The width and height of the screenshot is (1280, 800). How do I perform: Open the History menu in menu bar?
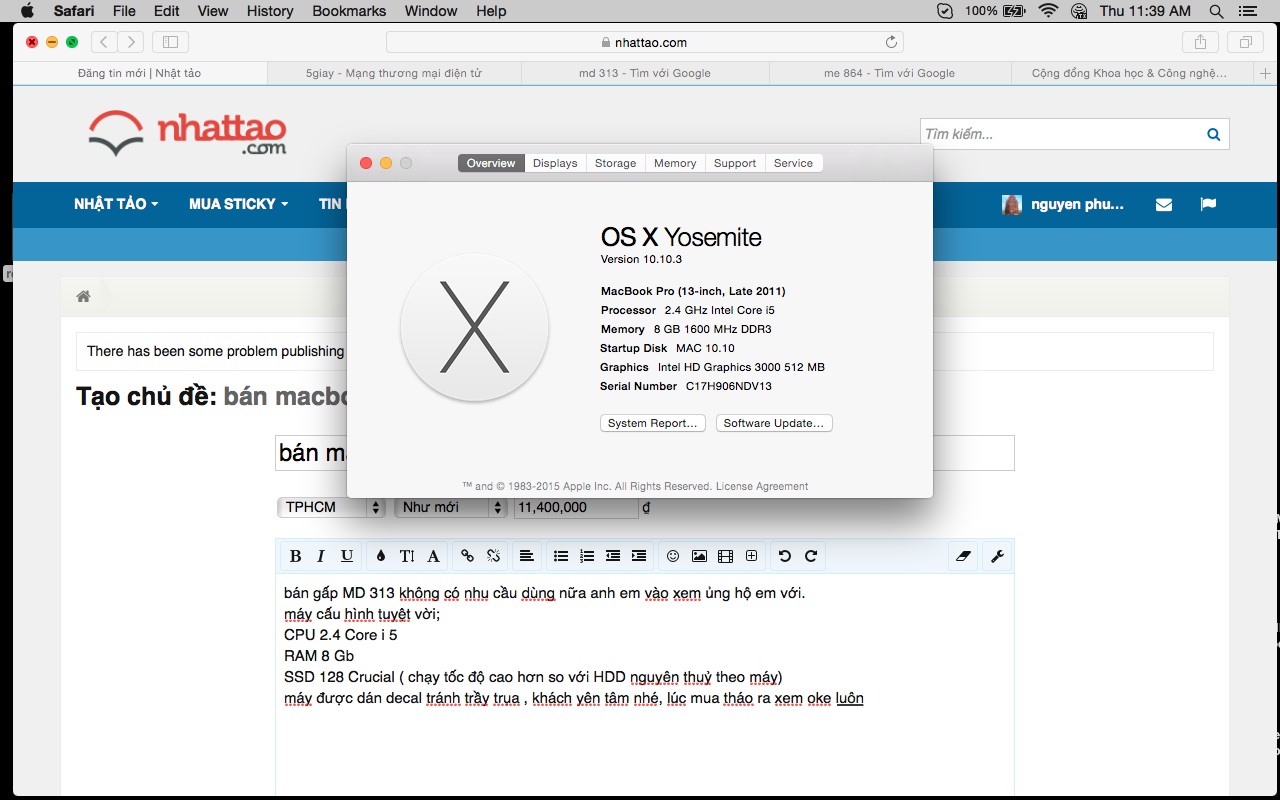[270, 11]
